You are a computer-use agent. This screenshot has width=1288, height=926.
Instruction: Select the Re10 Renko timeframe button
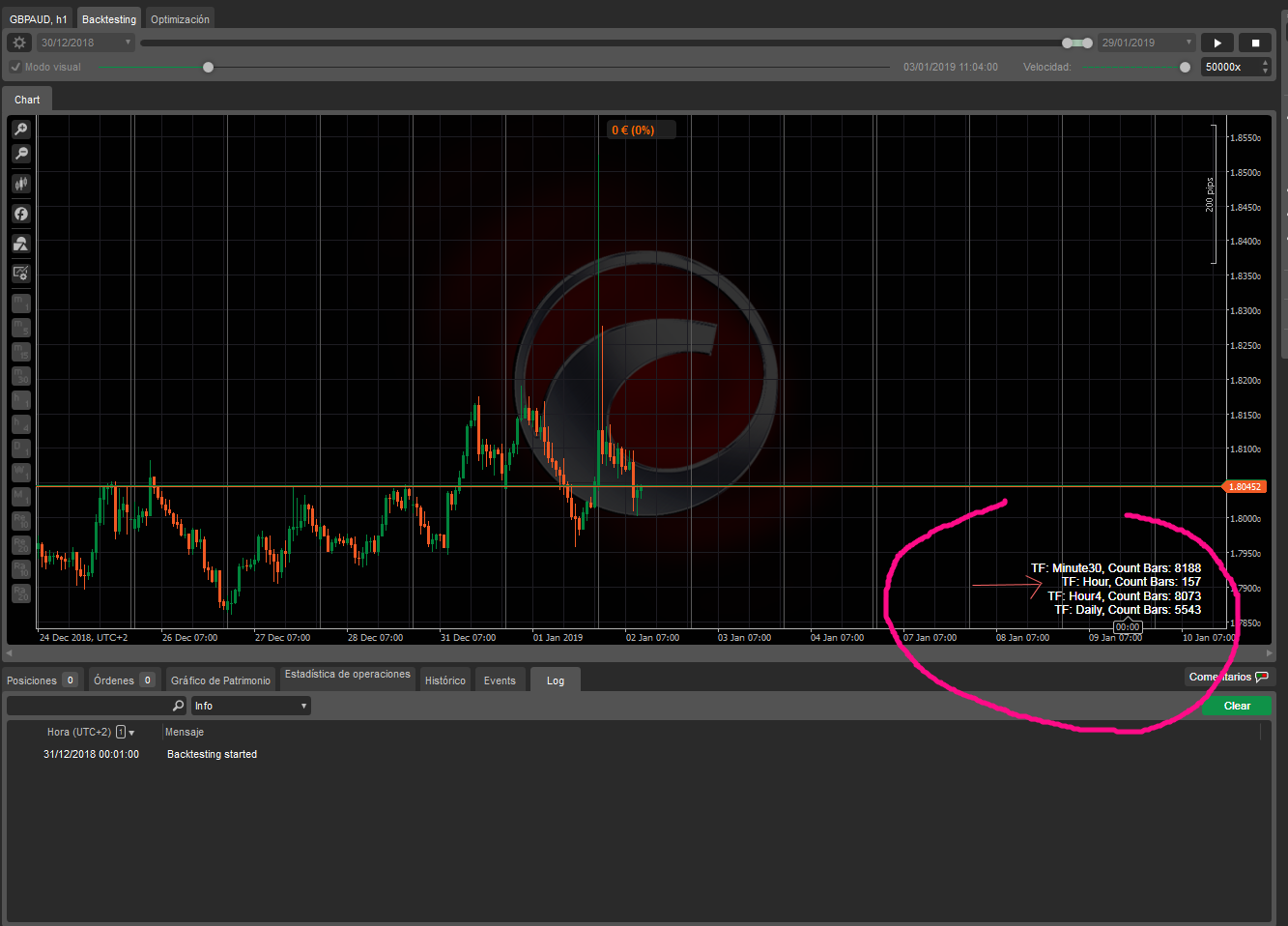tap(20, 520)
